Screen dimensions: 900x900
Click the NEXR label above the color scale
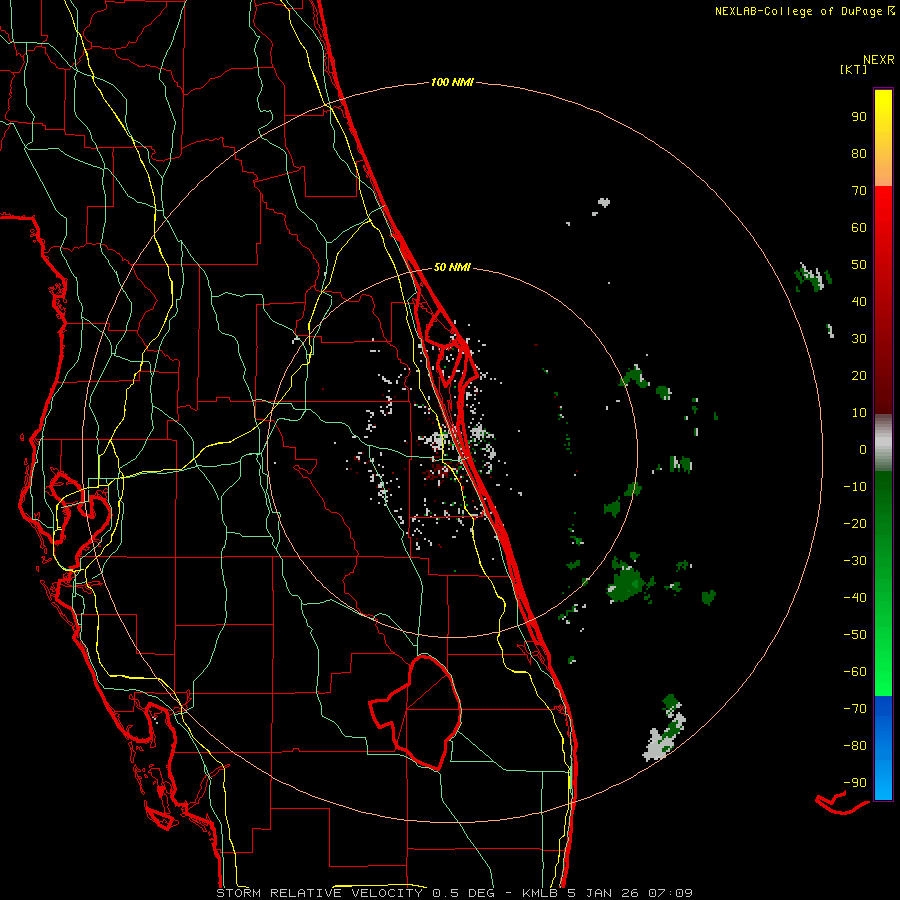coord(879,60)
